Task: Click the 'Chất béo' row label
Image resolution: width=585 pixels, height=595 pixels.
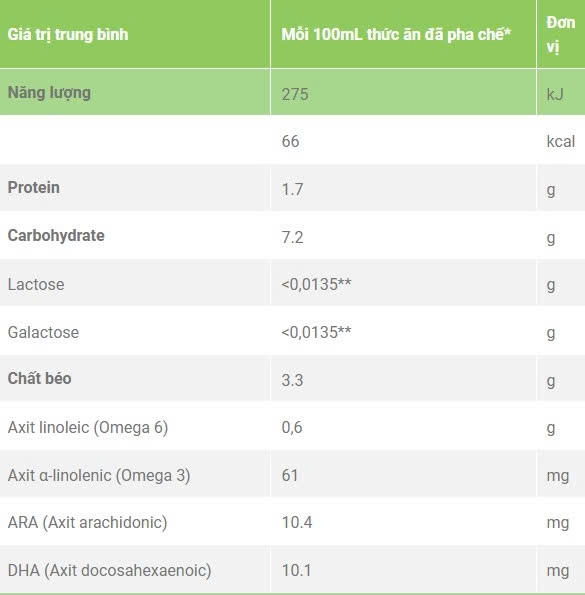Action: pyautogui.click(x=39, y=378)
